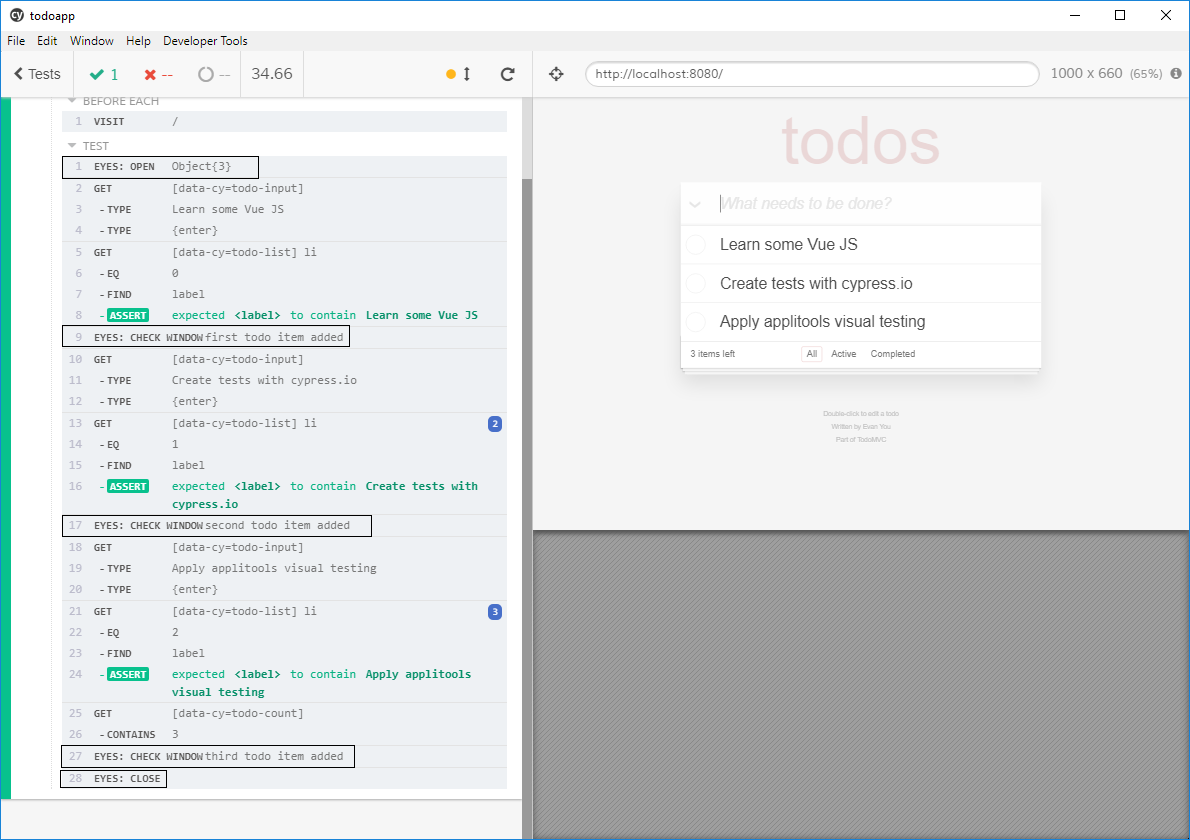Click the blue badge numbered 3
Image resolution: width=1190 pixels, height=840 pixels.
coord(495,612)
